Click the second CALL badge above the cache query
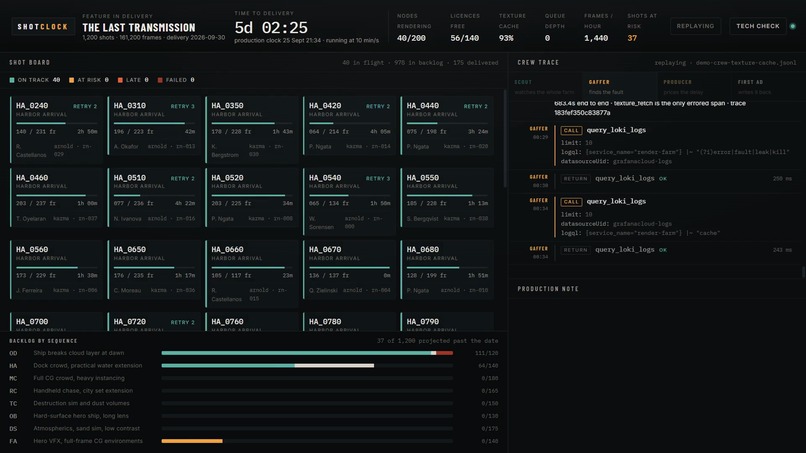The image size is (806, 453). (x=571, y=202)
